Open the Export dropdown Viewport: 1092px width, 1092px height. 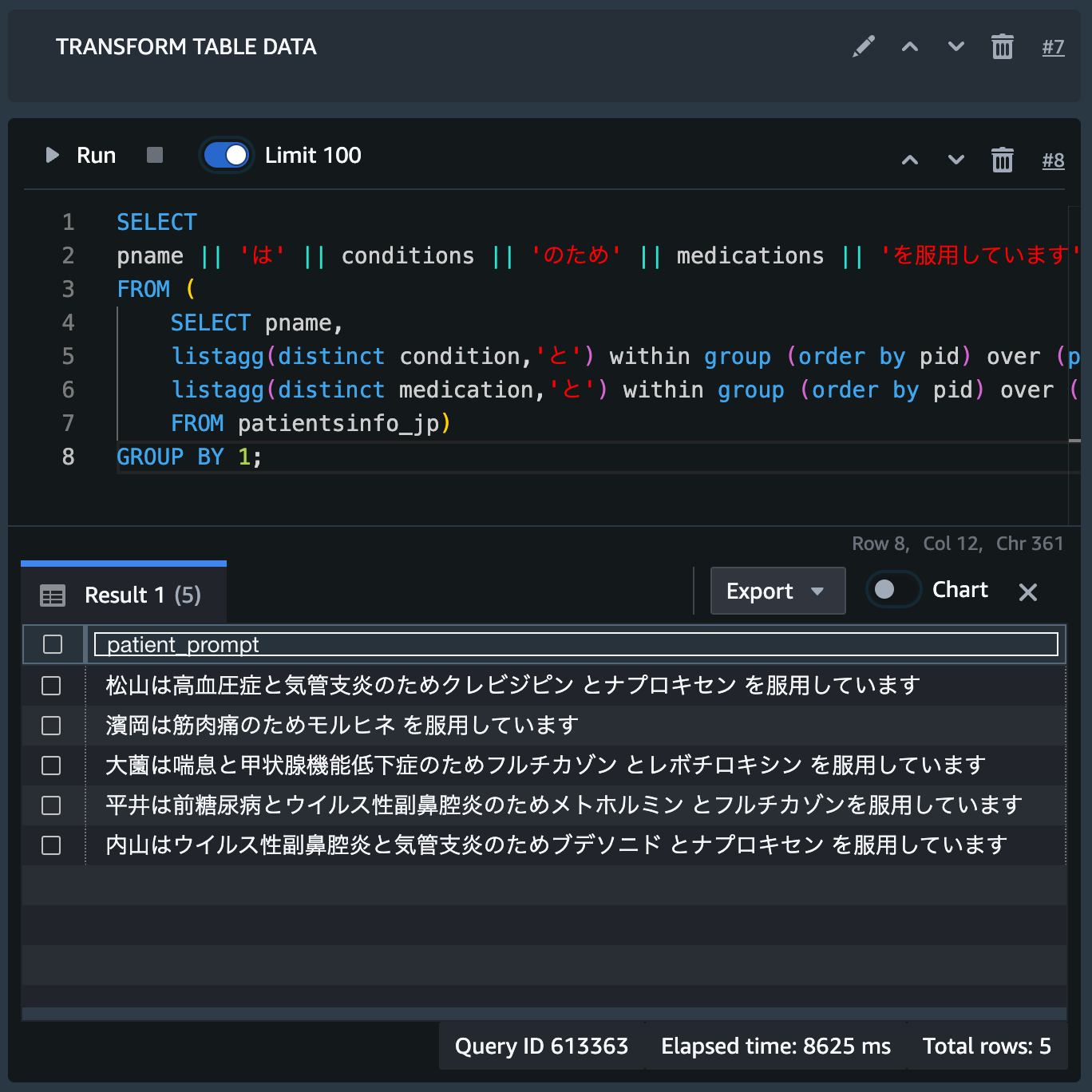[x=777, y=591]
